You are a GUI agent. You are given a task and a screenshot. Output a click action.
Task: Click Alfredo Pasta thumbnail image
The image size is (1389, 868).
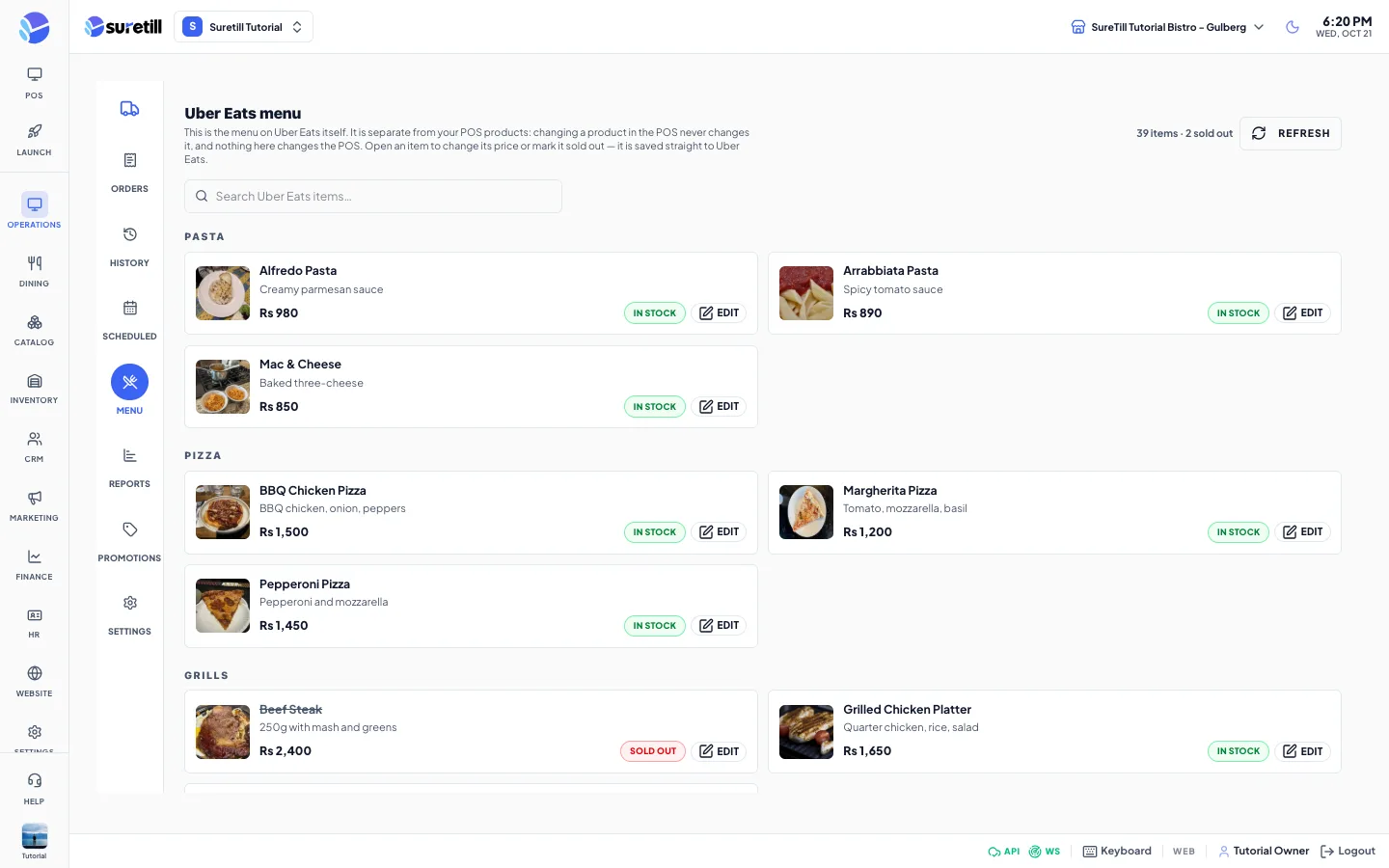pos(223,293)
